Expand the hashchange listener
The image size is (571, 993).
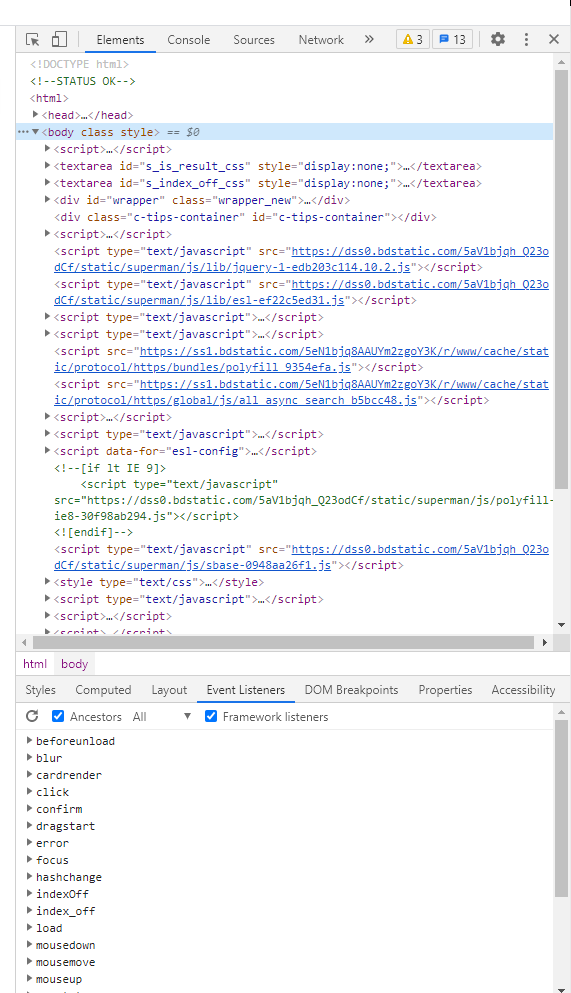pos(29,877)
